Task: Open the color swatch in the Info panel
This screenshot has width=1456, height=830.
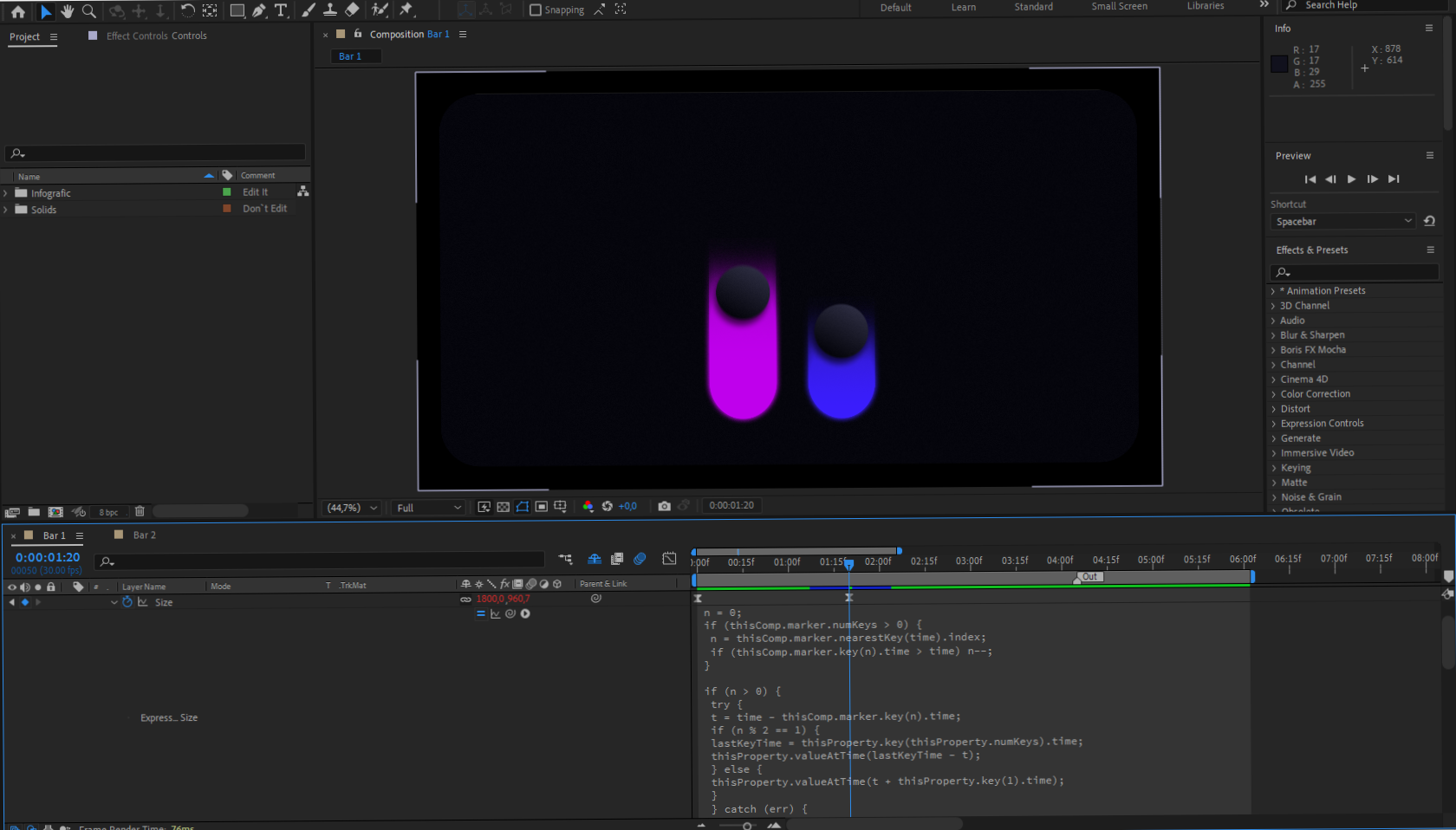Action: pyautogui.click(x=1278, y=63)
